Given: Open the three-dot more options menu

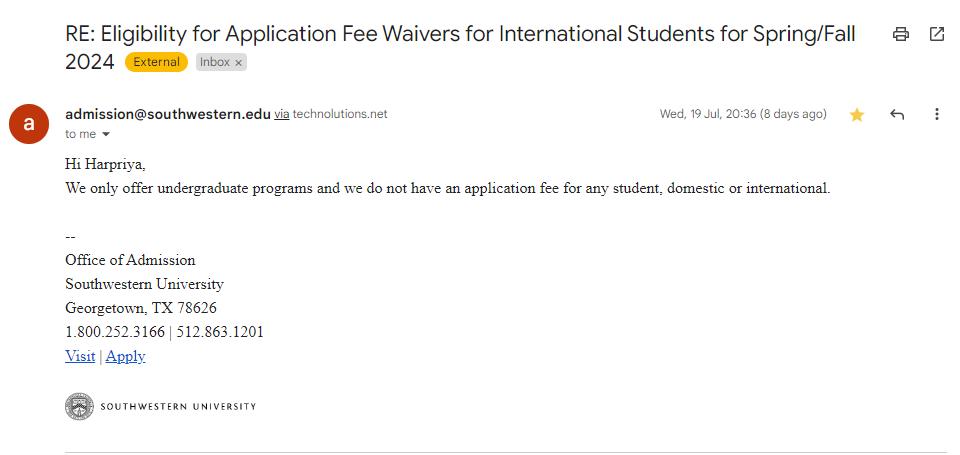Looking at the screenshot, I should tap(937, 115).
